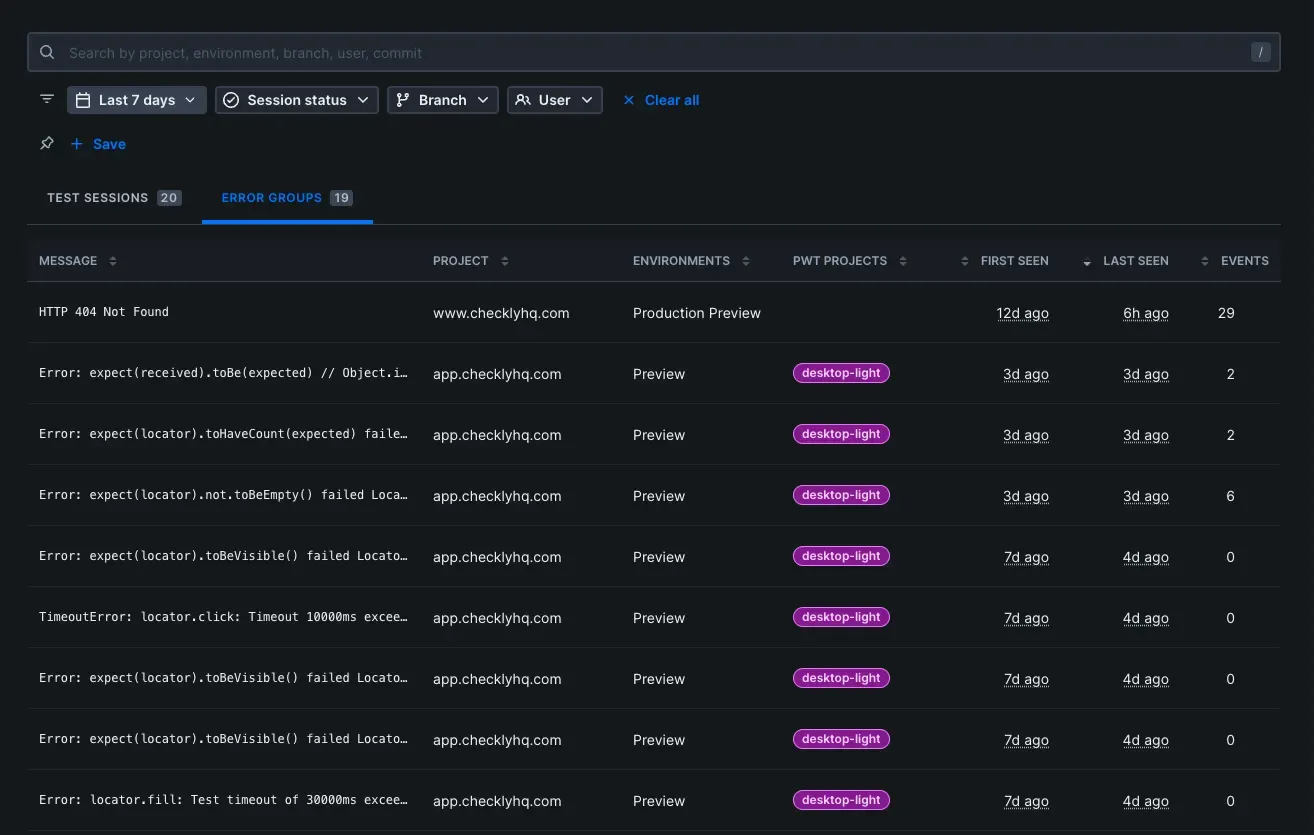
Task: Click the X icon in Clear all
Action: point(629,100)
